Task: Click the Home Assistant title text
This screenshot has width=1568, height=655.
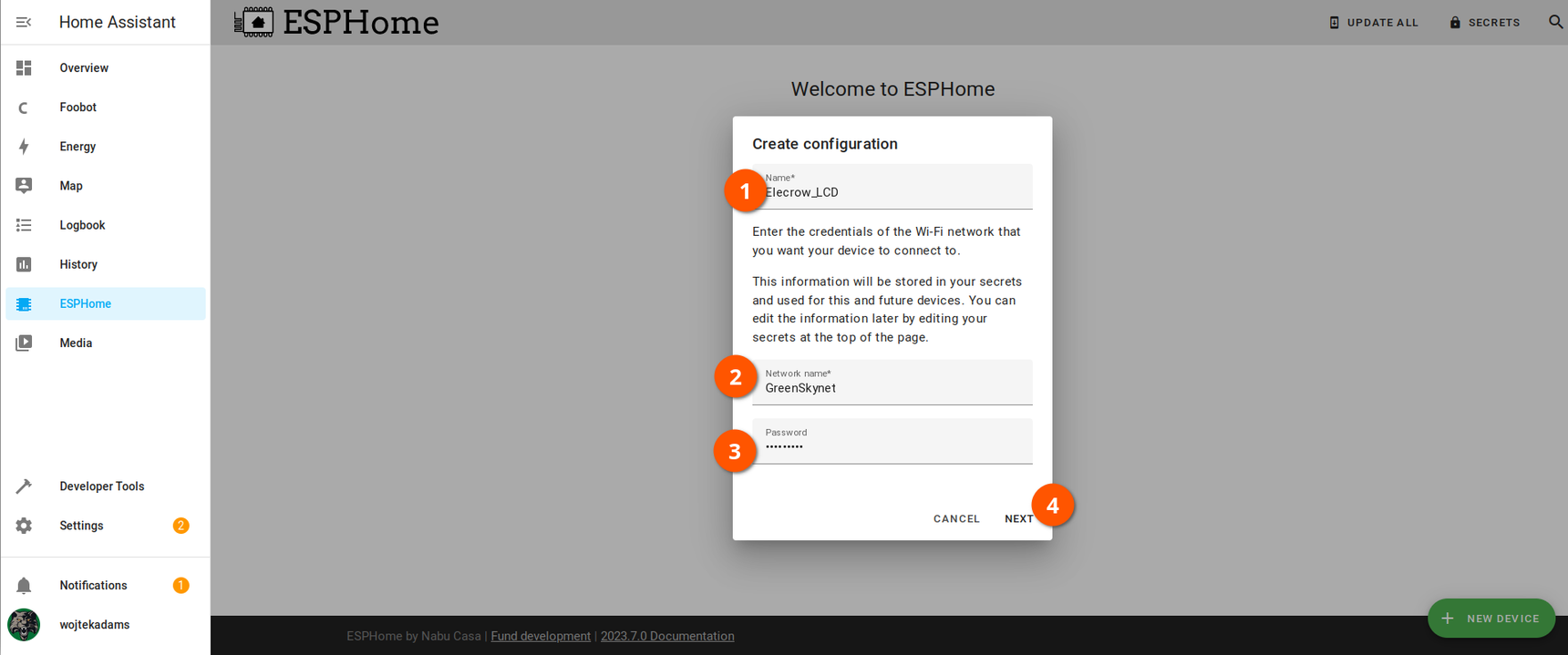Action: coord(118,22)
